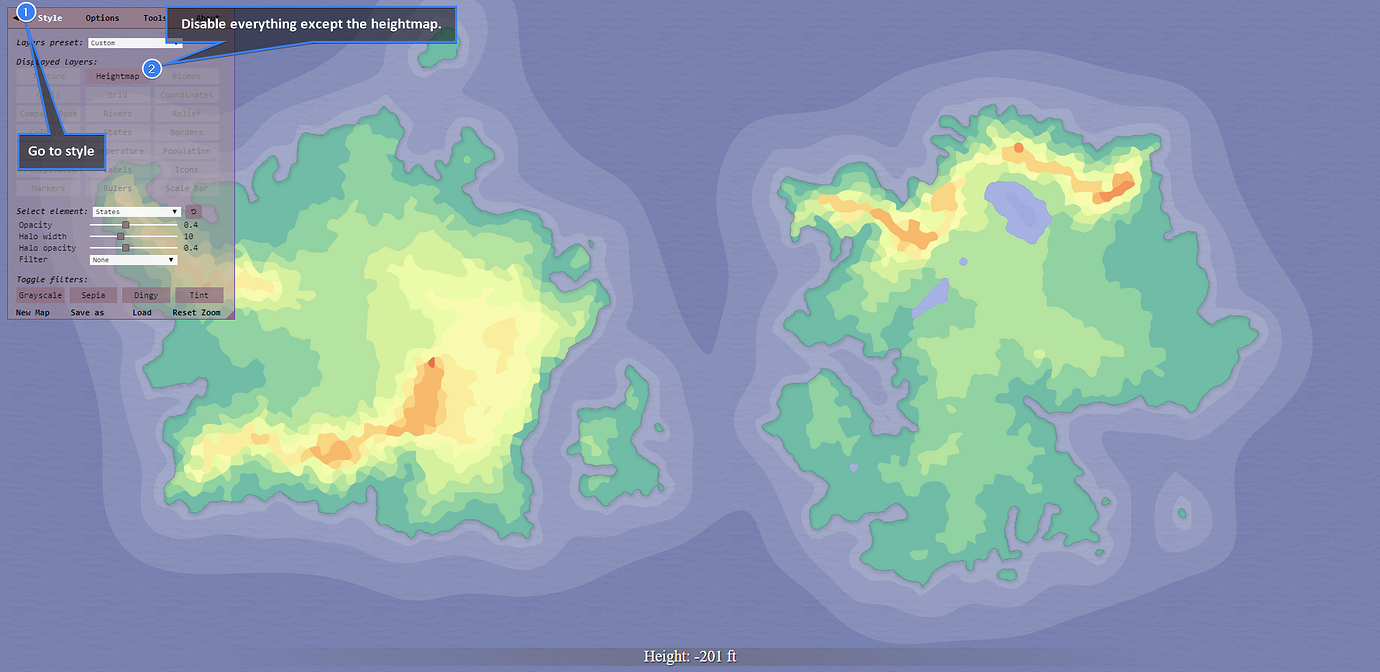Open the Select element dropdown showing States
This screenshot has height=672, width=1380.
(135, 211)
